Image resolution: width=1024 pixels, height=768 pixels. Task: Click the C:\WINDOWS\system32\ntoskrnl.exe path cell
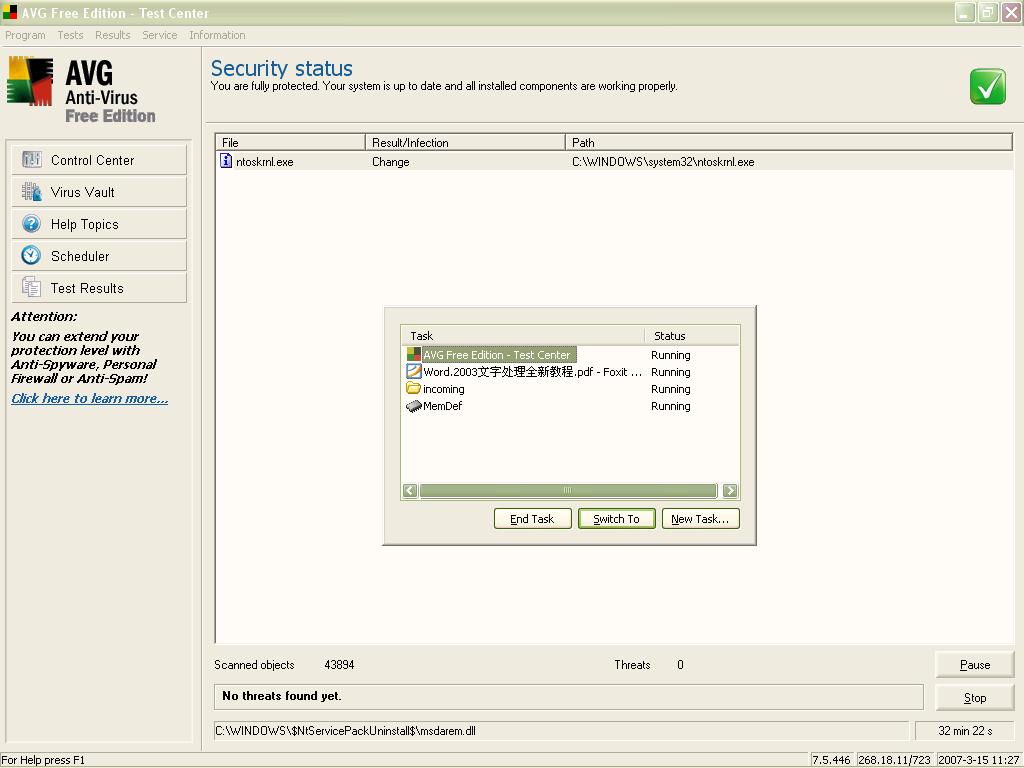point(663,161)
